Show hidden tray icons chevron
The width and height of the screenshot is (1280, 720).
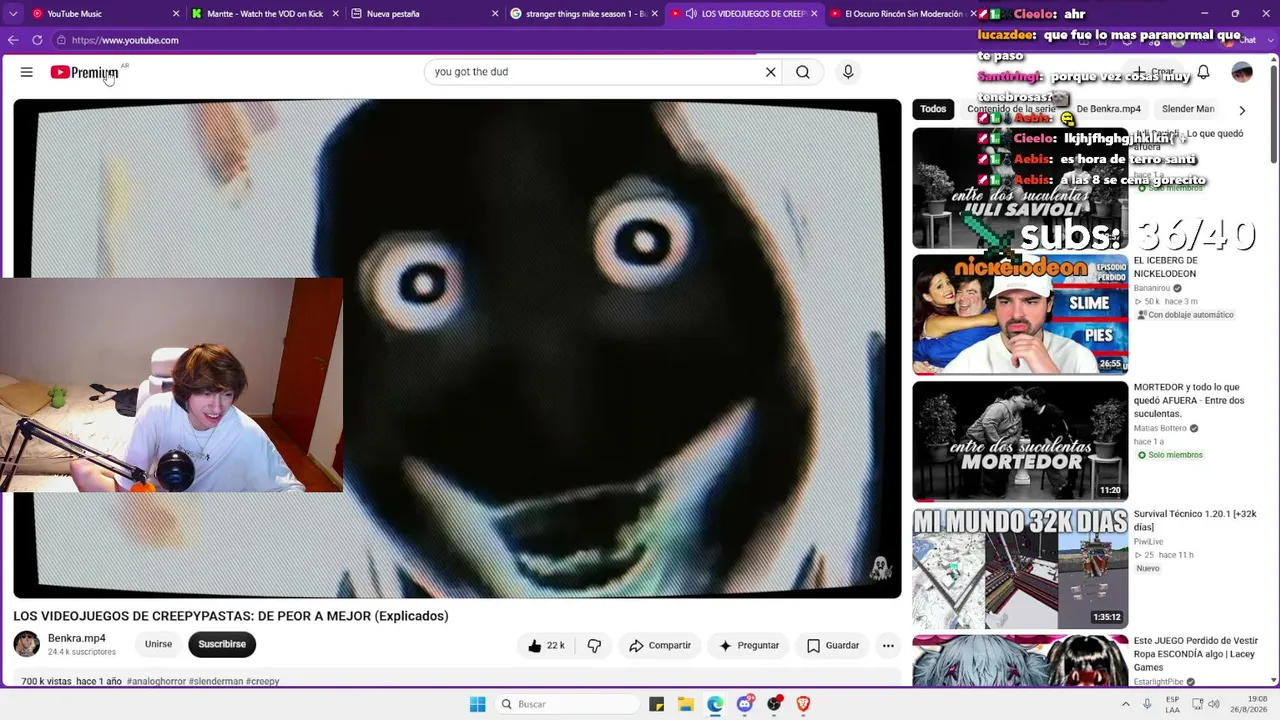1125,704
